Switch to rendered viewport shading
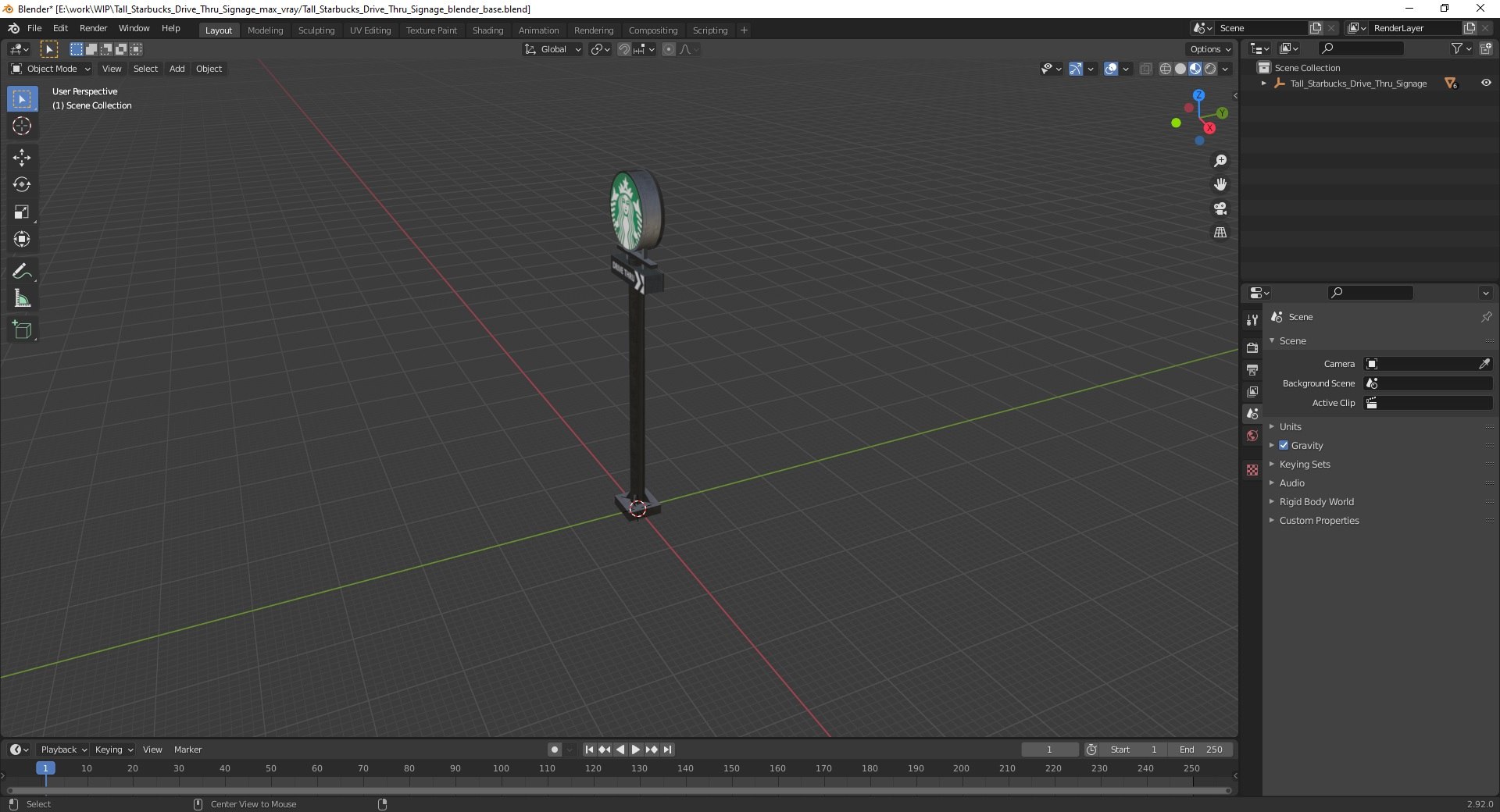 pos(1210,69)
